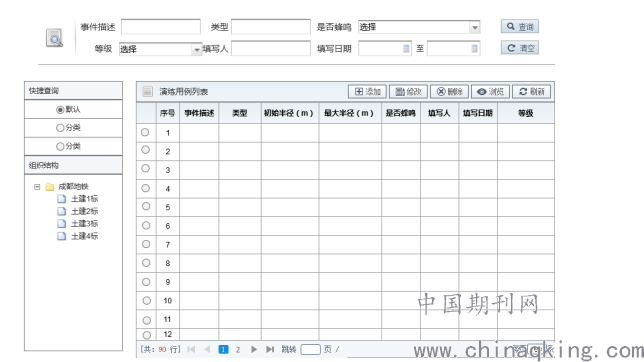Select the radio button for row 8
The image size is (644, 362).
(146, 263)
